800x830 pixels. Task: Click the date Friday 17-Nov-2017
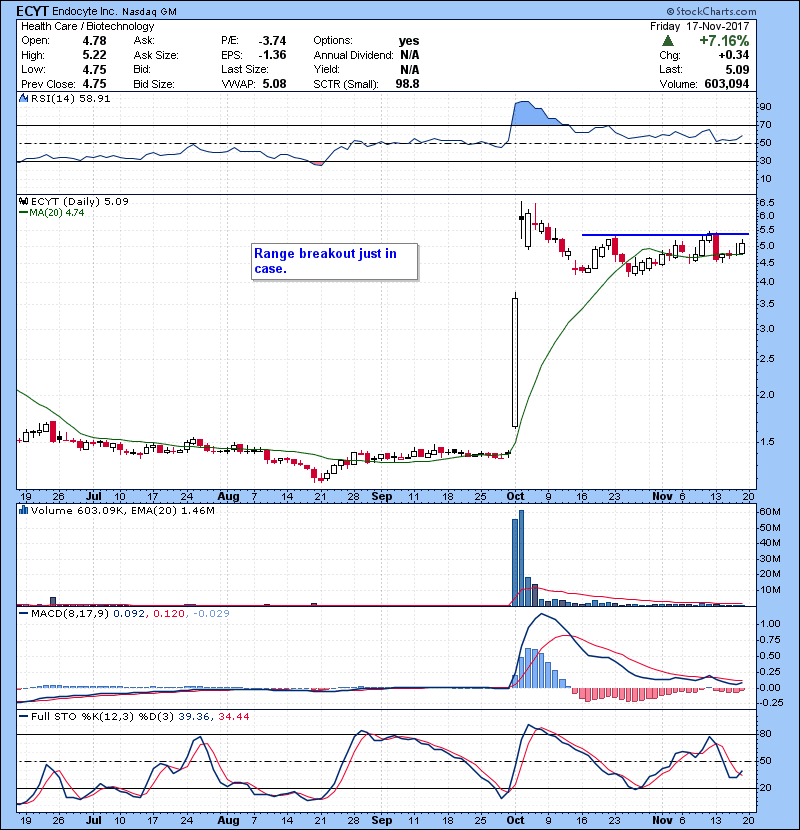pos(699,26)
